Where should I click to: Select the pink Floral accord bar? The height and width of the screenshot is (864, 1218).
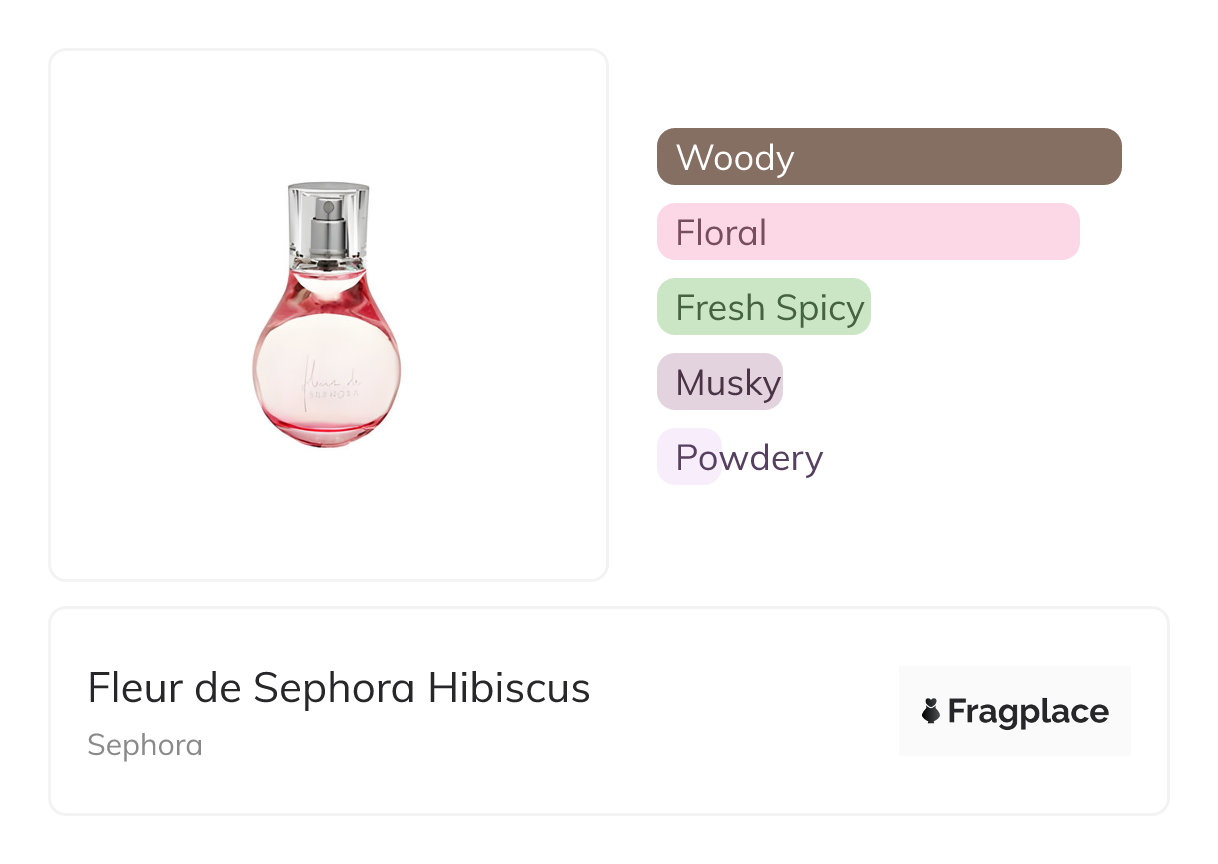(x=868, y=232)
